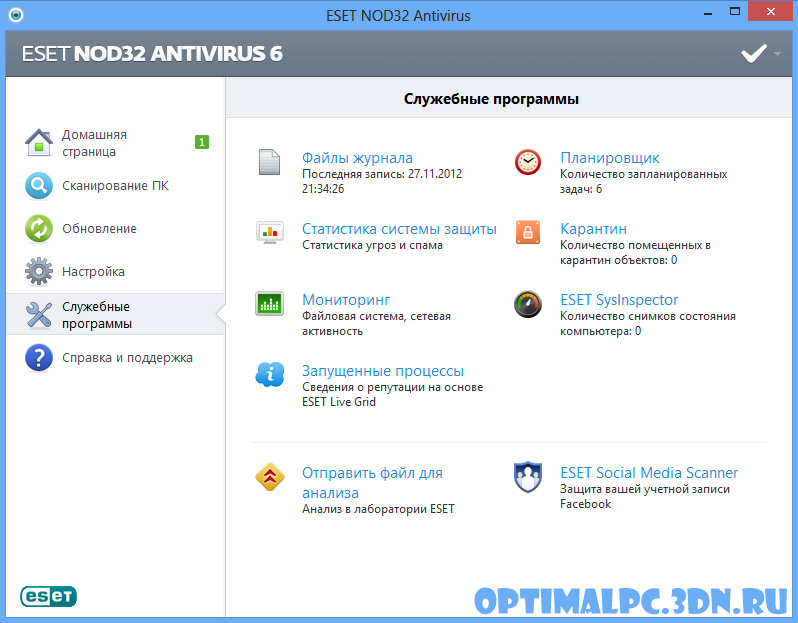Click the green Мониторинг graph icon
This screenshot has width=798, height=623.
pos(270,304)
